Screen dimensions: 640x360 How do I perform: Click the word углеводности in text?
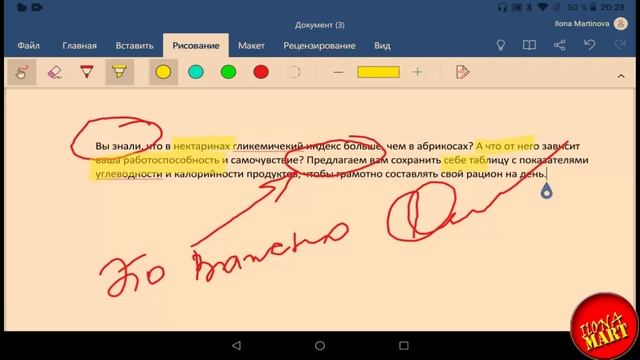(129, 174)
